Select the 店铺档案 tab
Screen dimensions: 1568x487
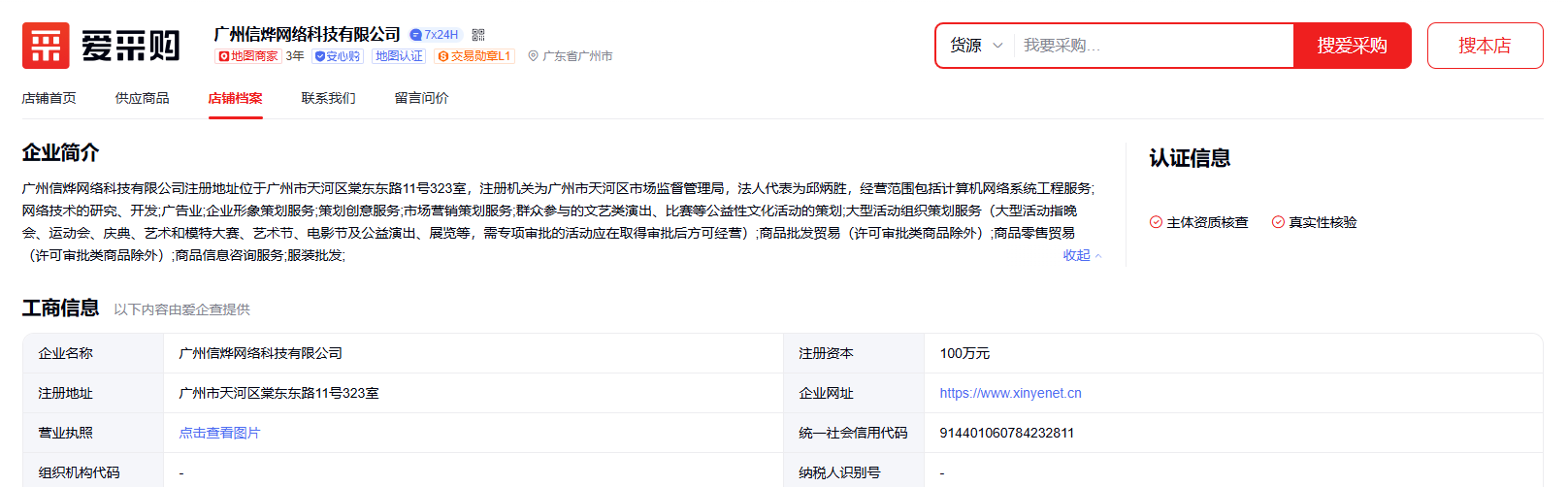236,98
